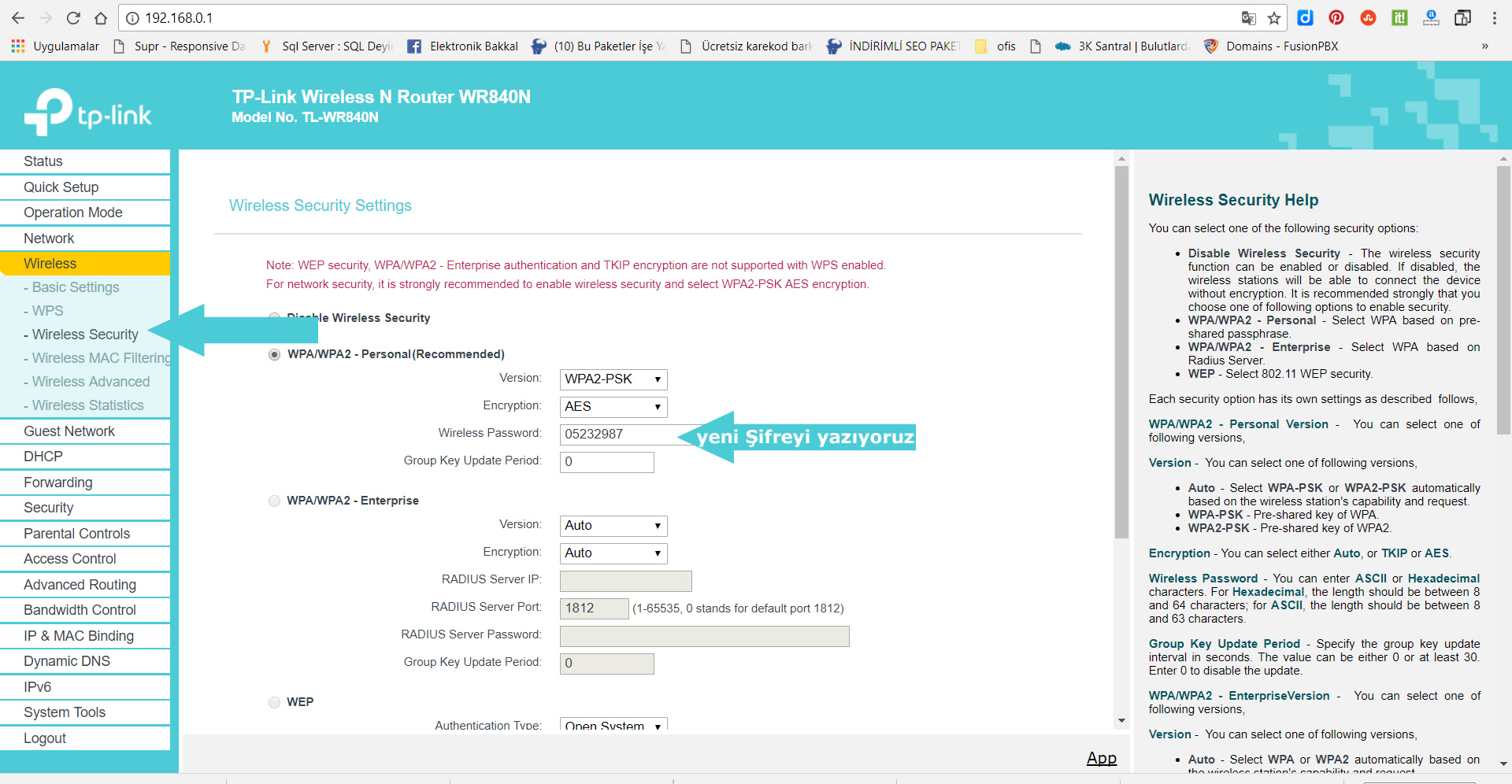Open the WPA2-PSK version dropdown
The image size is (1512, 784).
tap(613, 379)
